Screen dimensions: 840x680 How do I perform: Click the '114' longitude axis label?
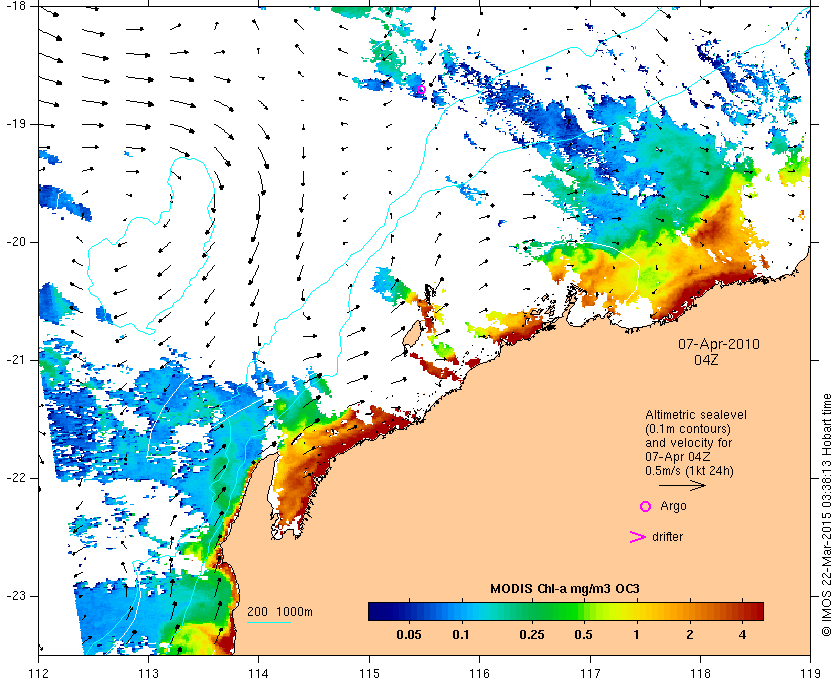tap(259, 673)
